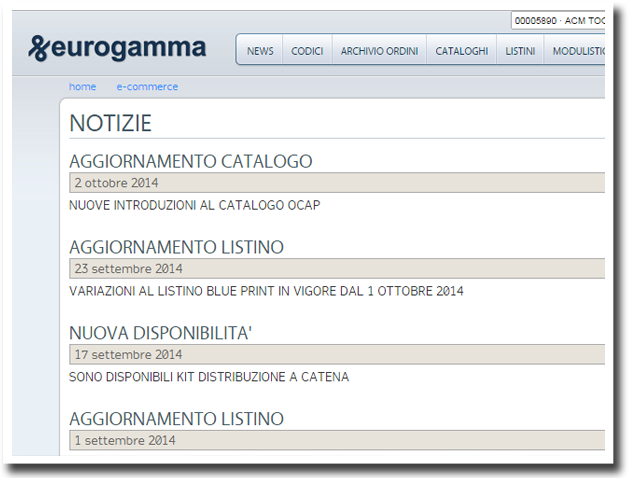Screen dimensions: 636x478
Task: Open the CATALOGHI tab
Action: click(462, 51)
